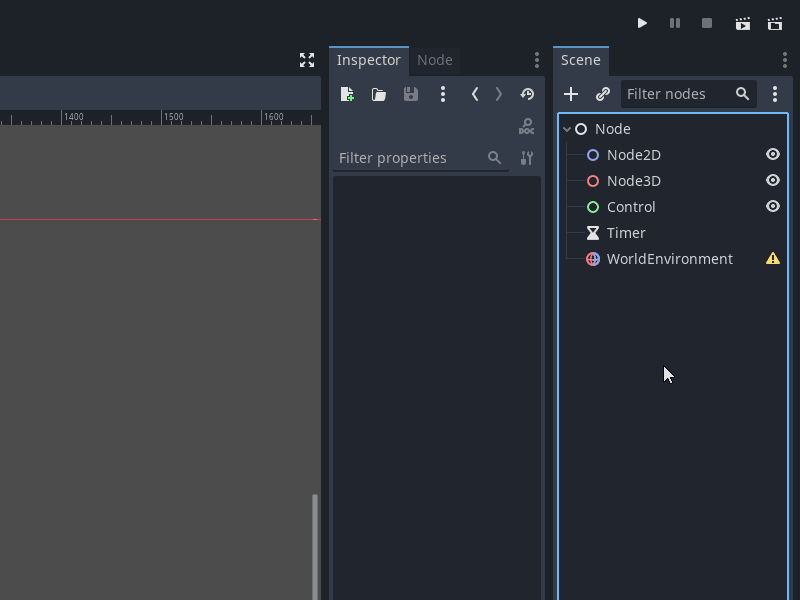This screenshot has height=600, width=800.
Task: Pause the running scene
Action: 675,23
